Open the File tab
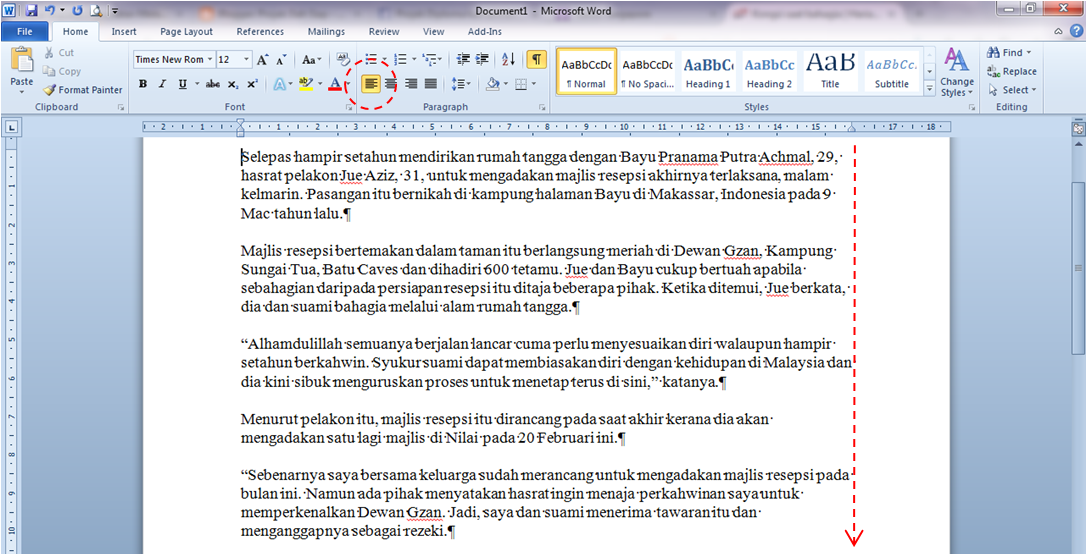The image size is (1086, 554). [x=25, y=31]
